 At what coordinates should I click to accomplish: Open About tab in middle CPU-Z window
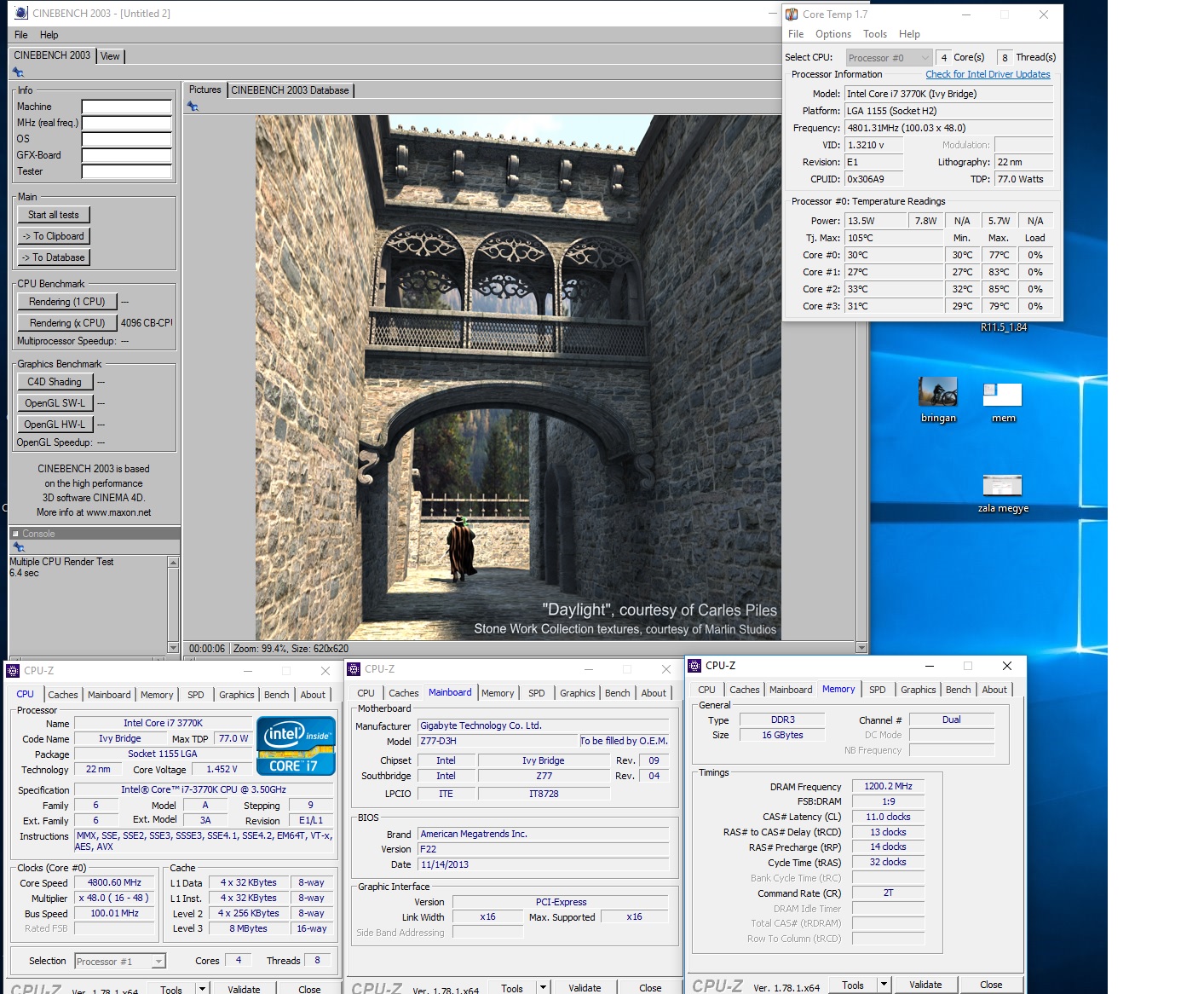coord(654,693)
